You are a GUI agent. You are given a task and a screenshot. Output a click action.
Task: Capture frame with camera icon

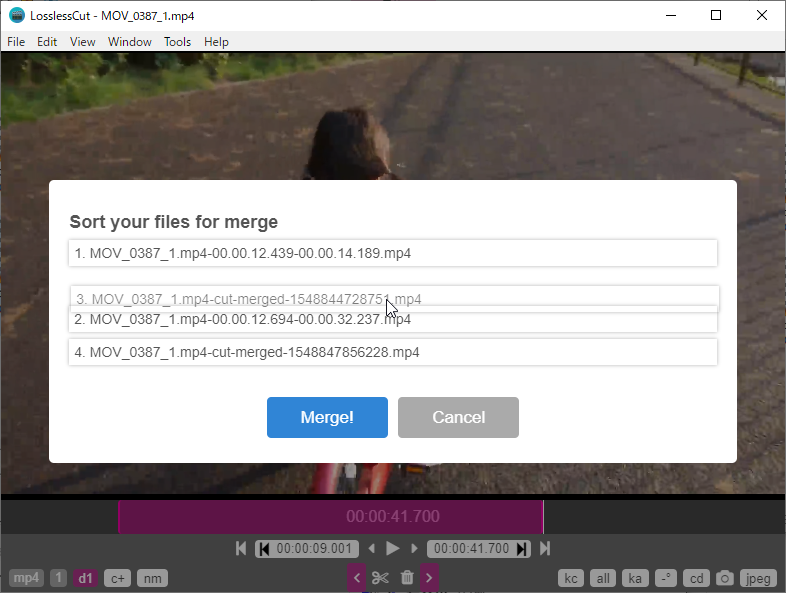click(724, 578)
